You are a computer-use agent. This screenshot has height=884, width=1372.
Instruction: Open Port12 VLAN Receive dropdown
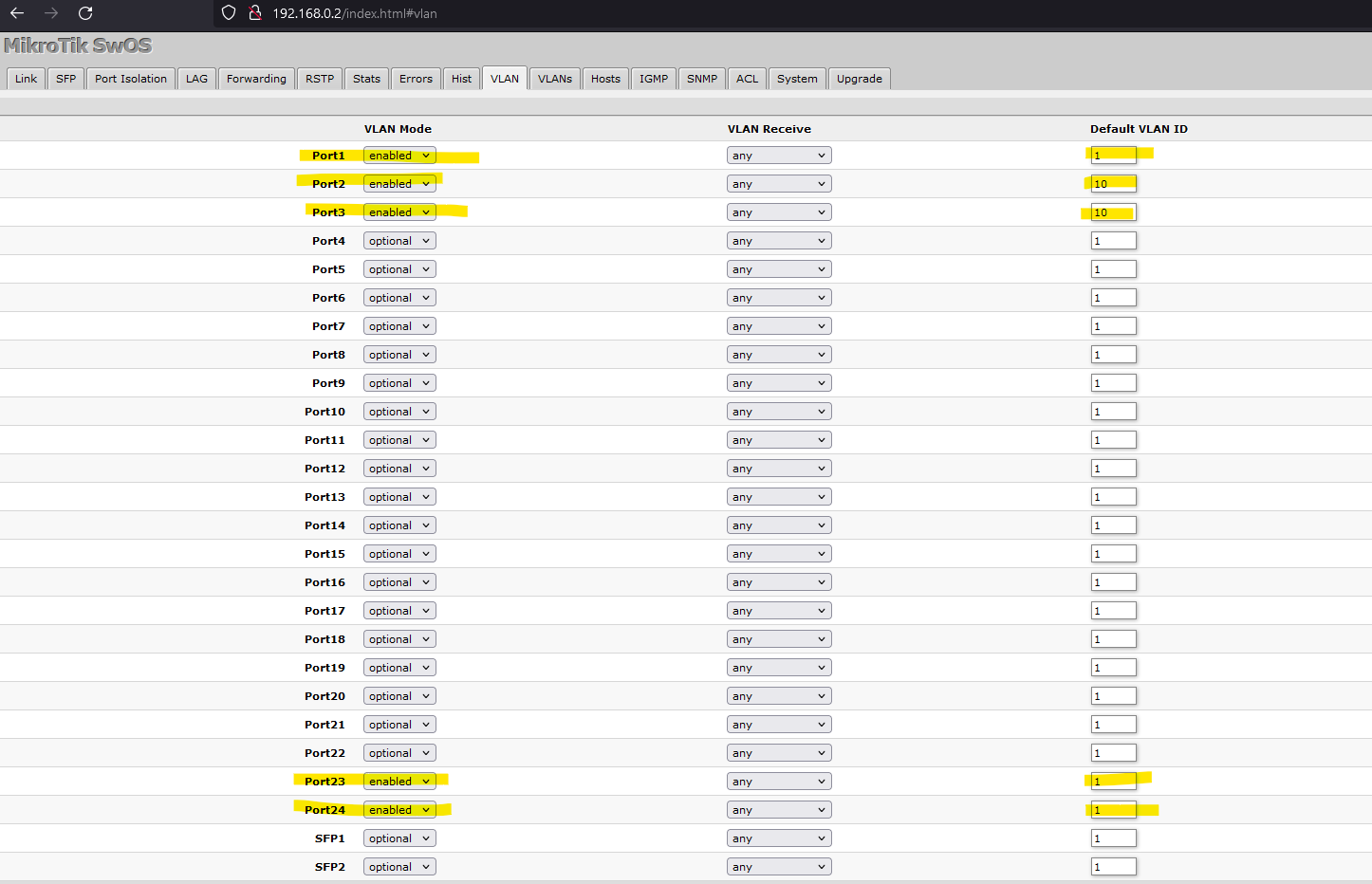(x=779, y=469)
